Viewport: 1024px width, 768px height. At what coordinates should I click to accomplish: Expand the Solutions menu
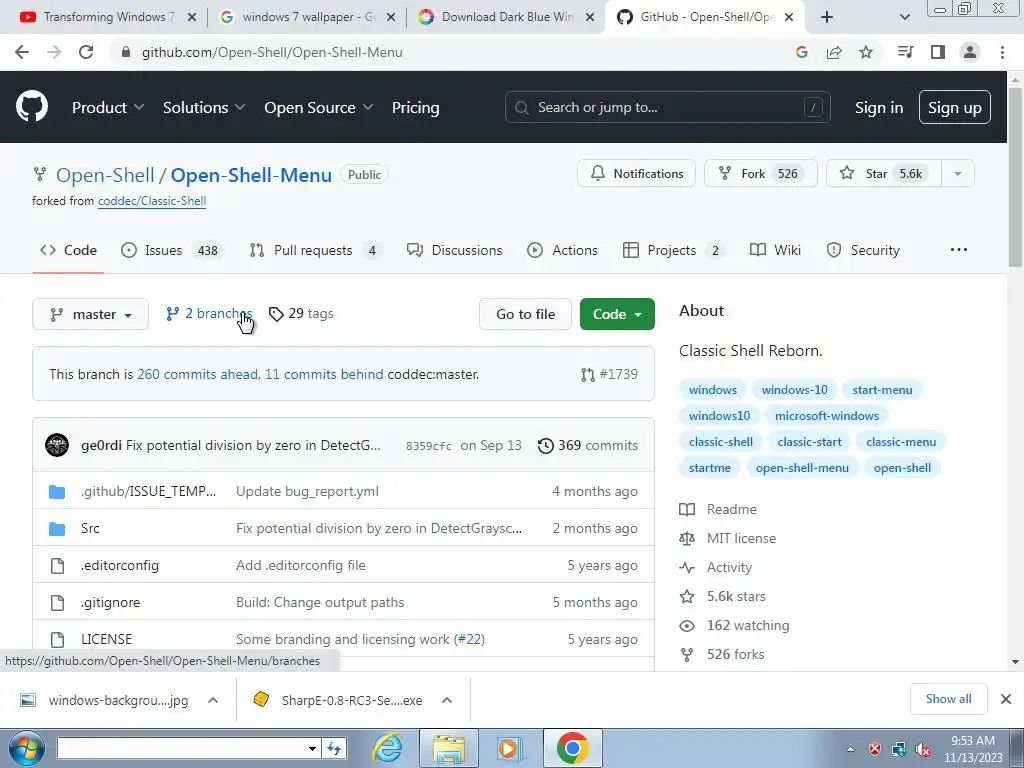coord(204,107)
